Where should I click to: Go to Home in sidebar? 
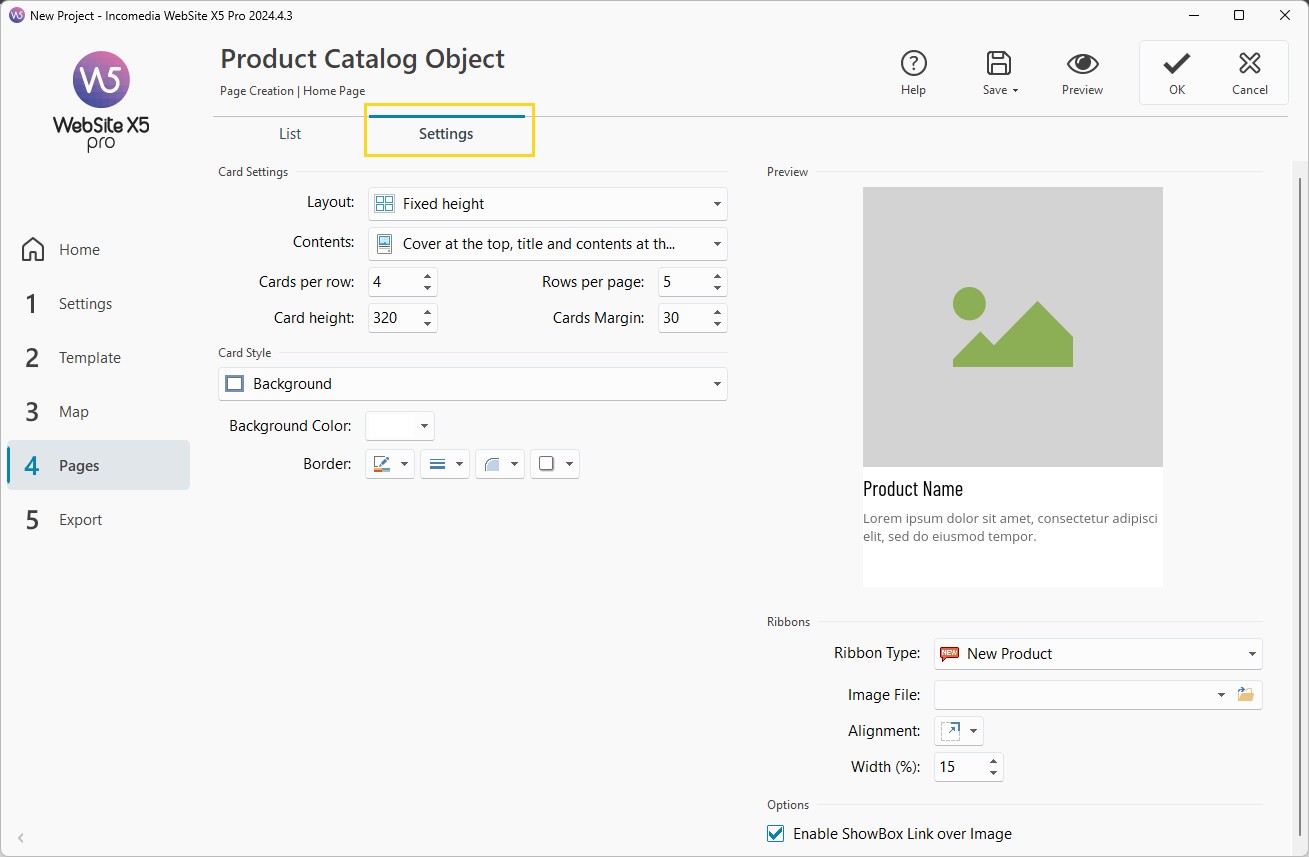(x=78, y=250)
